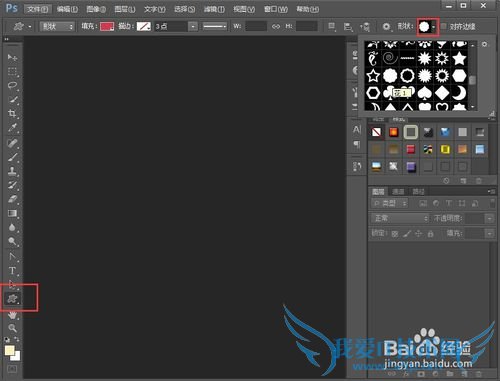500x381 pixels.
Task: Open the custom shape picker dropdown arrow
Action: [x=433, y=27]
